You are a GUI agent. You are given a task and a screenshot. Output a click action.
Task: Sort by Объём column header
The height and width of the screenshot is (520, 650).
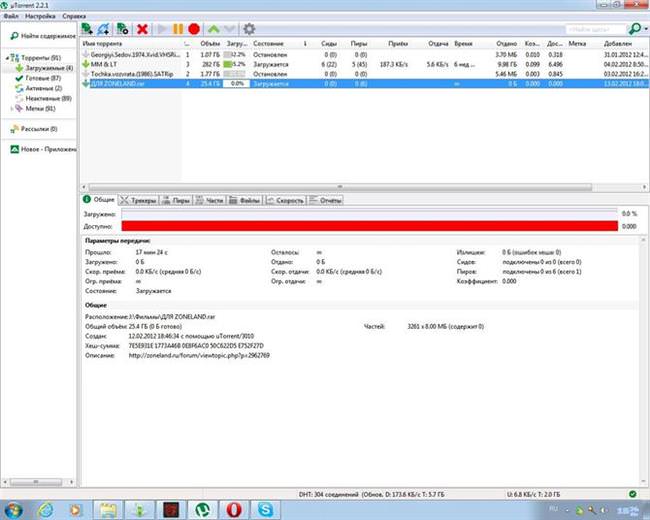pos(210,44)
